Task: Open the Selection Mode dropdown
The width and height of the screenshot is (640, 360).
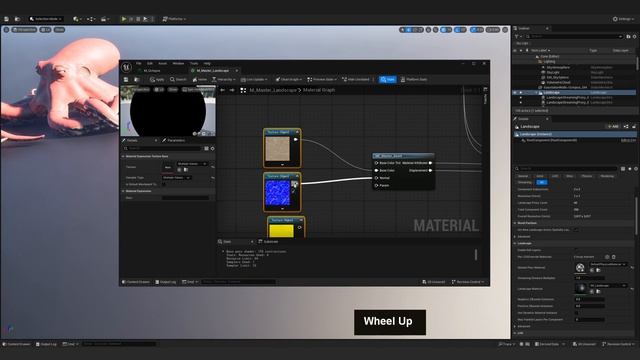Action: (46, 19)
